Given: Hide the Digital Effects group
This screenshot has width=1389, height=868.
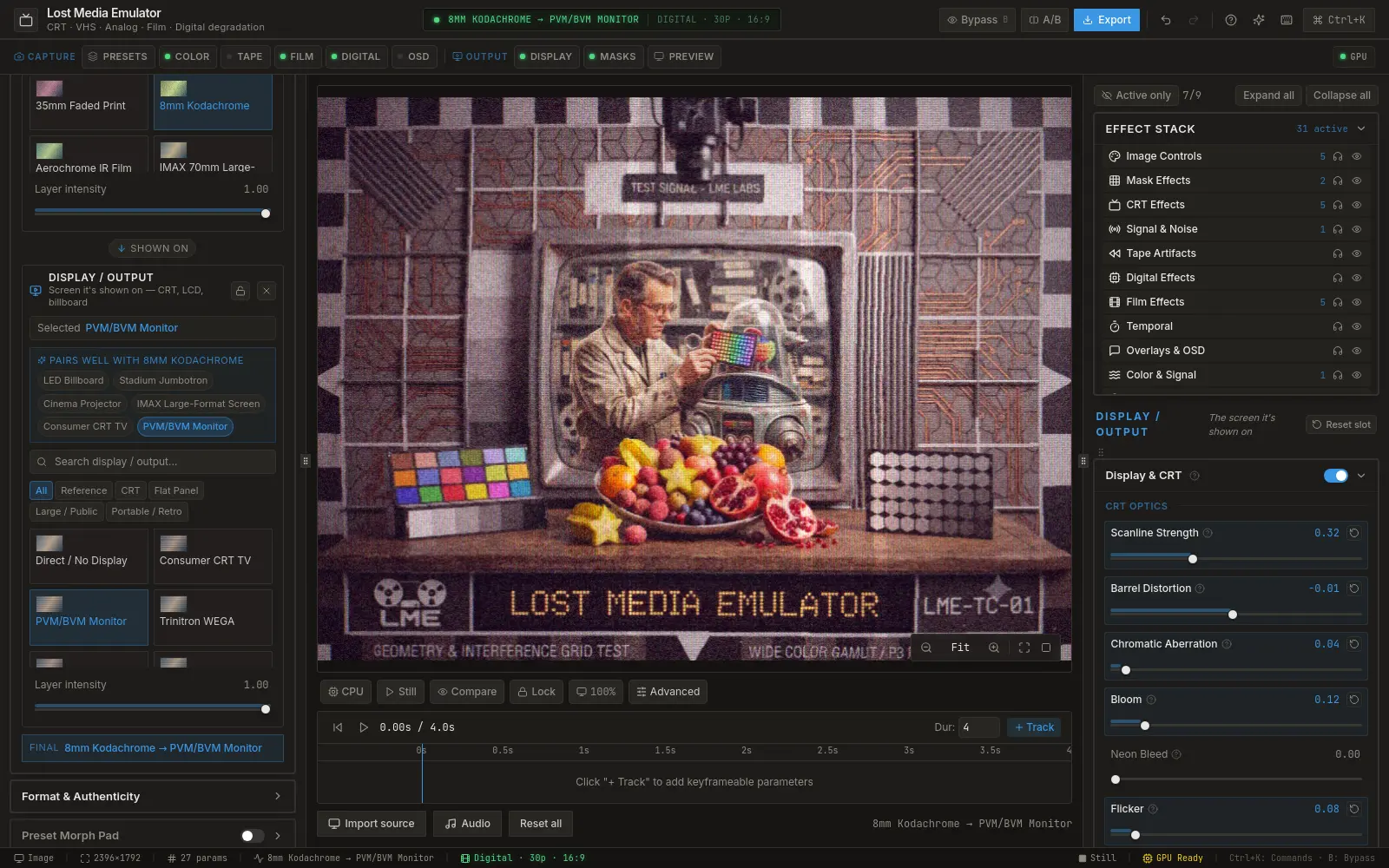Looking at the screenshot, I should click(x=1357, y=278).
